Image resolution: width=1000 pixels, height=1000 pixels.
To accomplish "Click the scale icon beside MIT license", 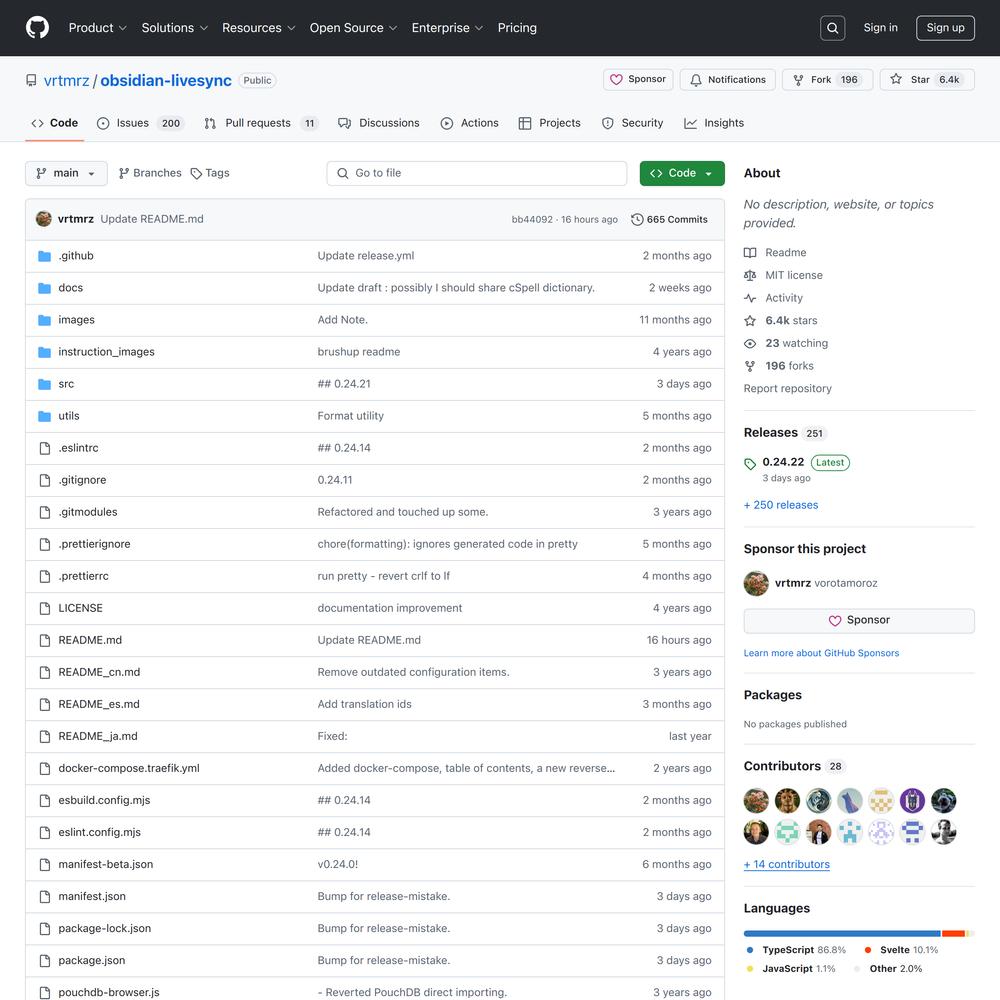I will click(750, 276).
